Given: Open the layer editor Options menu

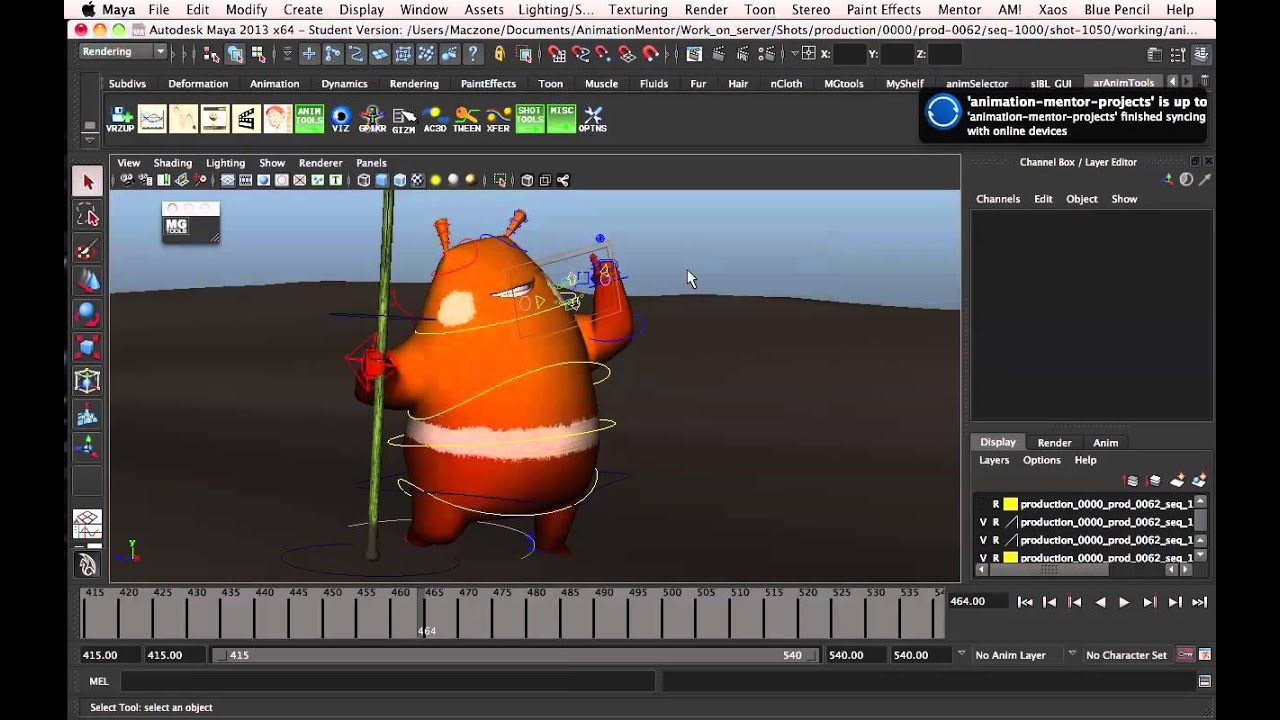Looking at the screenshot, I should click(1041, 460).
